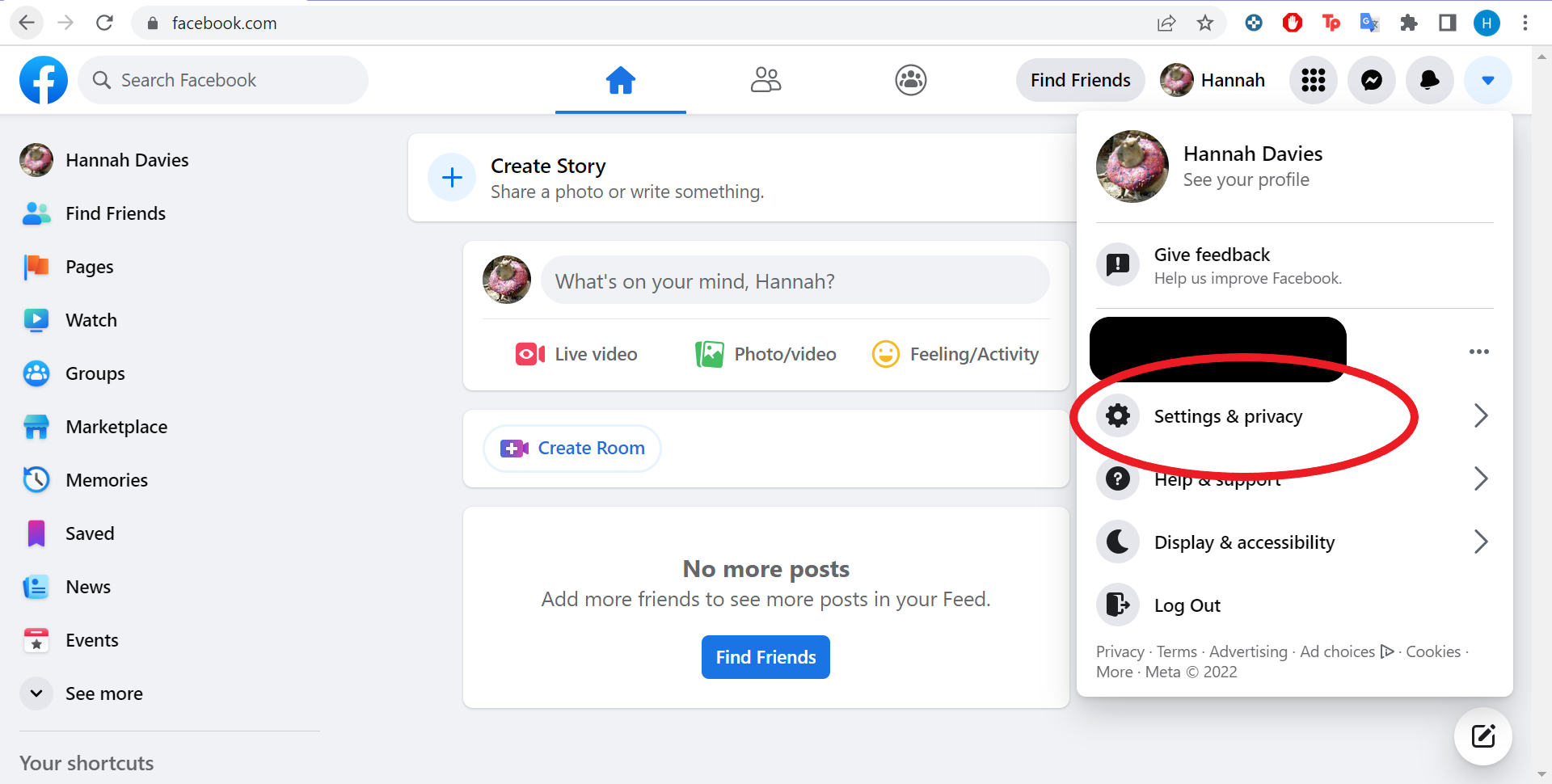Open Settings & privacy menu item
Screen dimensions: 1552x784
1295,415
